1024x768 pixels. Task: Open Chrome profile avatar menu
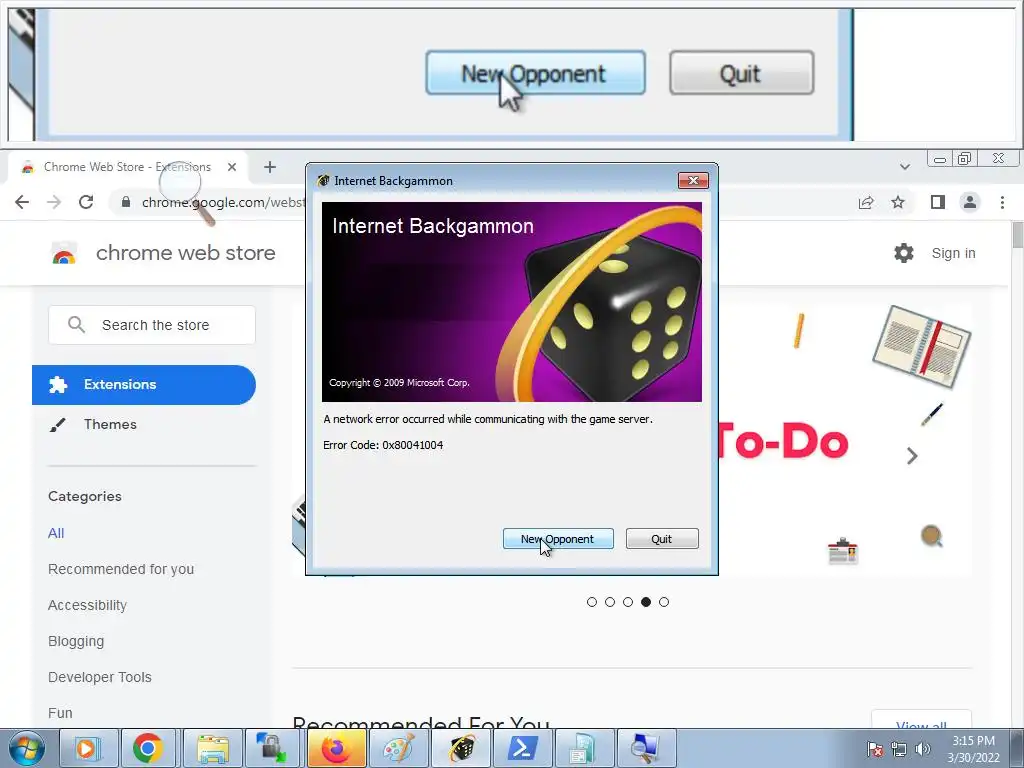coord(970,202)
